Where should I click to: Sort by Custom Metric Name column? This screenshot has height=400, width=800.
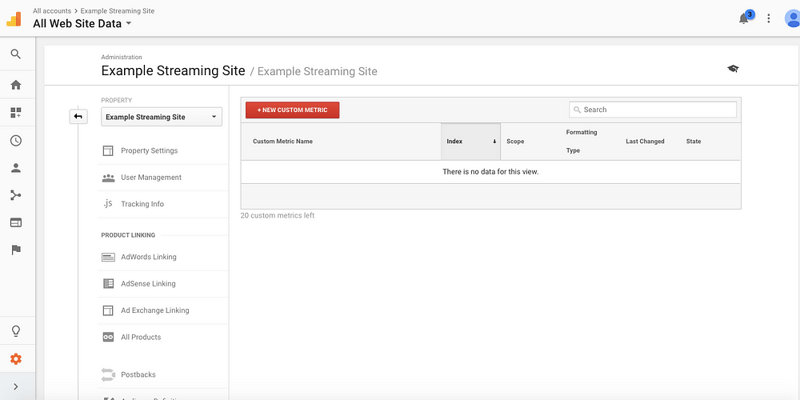point(283,141)
